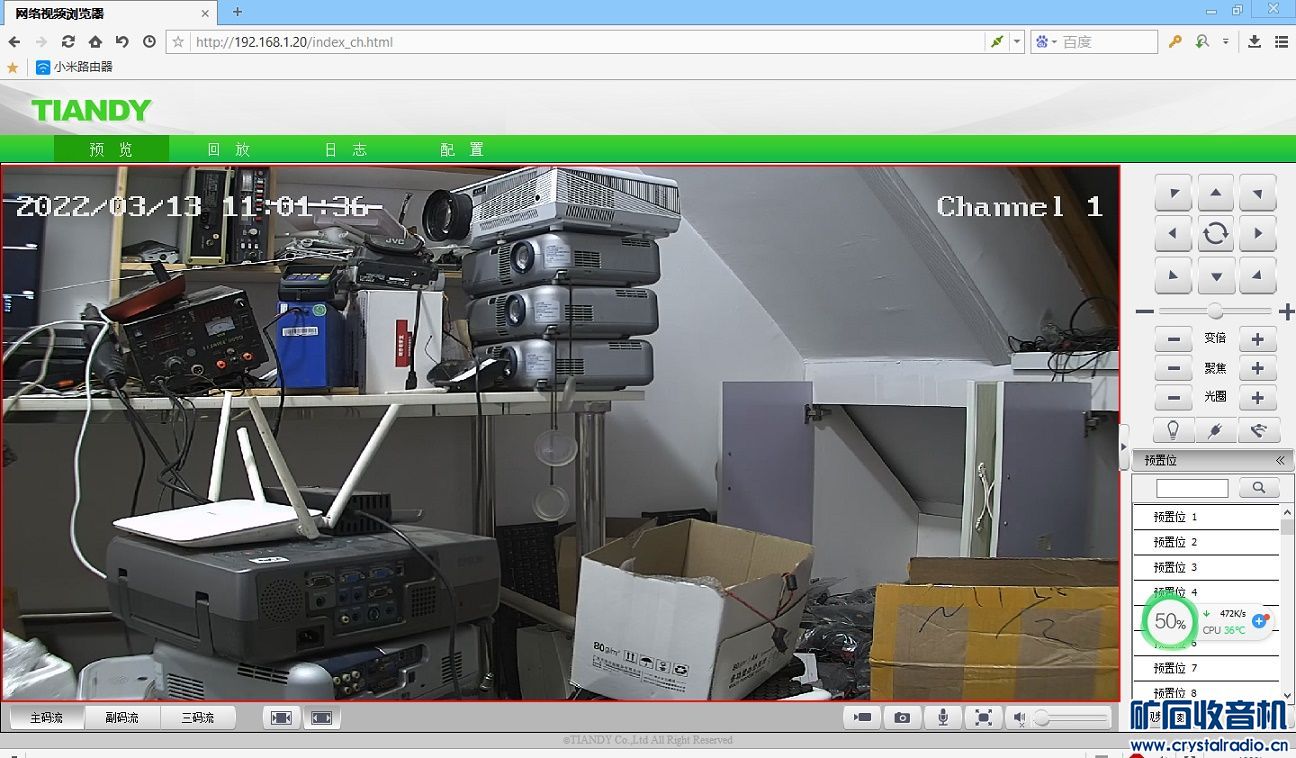Select 预置位 1 in preset list
The height and width of the screenshot is (758, 1296).
click(x=1206, y=517)
